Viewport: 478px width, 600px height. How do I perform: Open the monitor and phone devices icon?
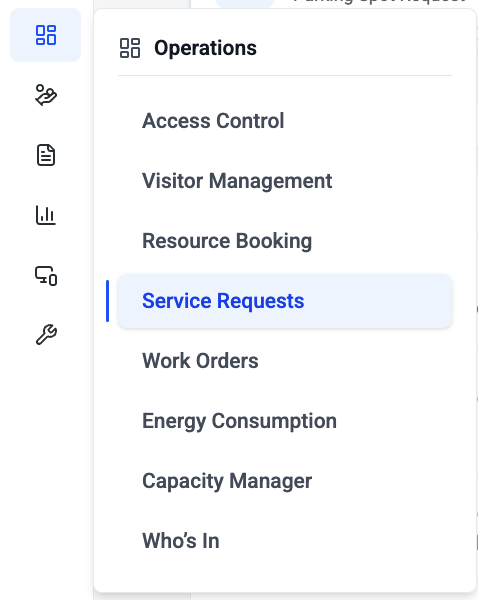point(46,276)
